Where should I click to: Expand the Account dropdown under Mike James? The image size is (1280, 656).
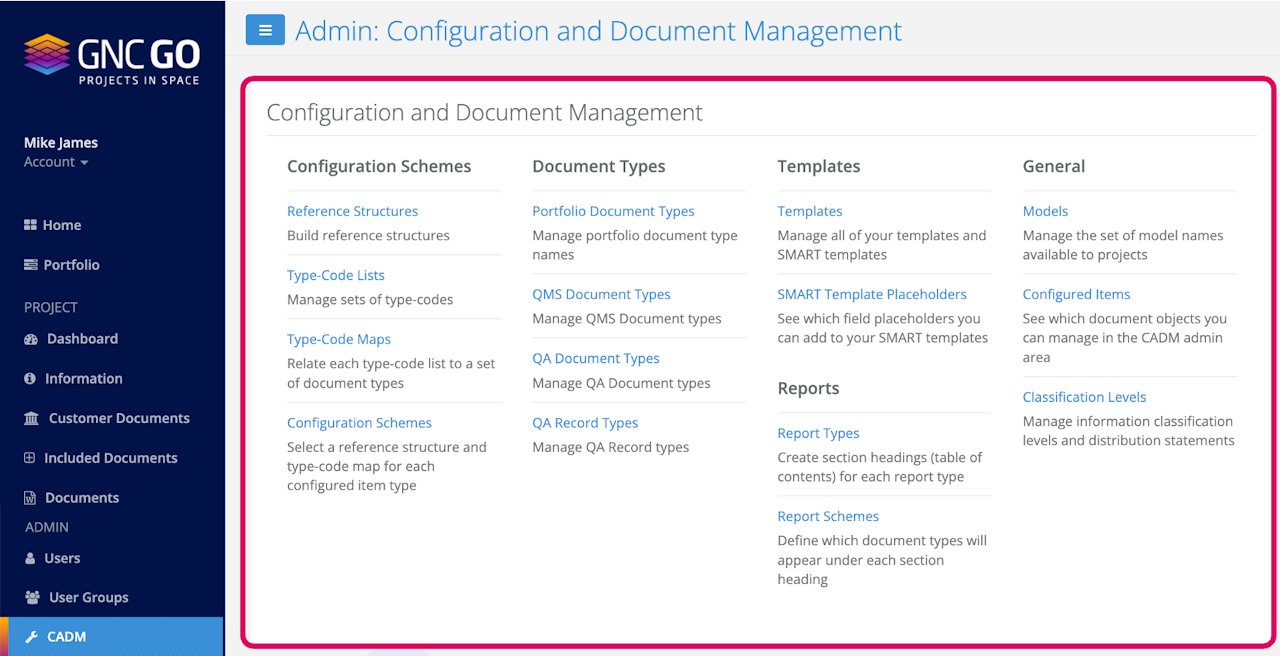(56, 162)
